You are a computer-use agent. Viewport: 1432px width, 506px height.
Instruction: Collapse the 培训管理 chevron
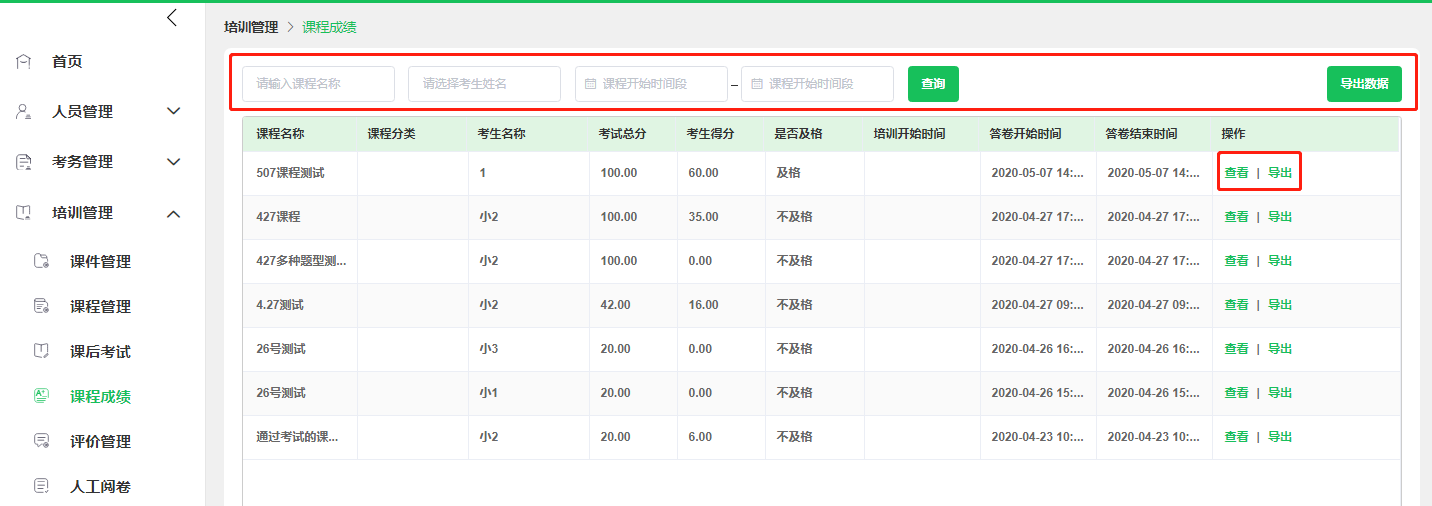(x=173, y=213)
